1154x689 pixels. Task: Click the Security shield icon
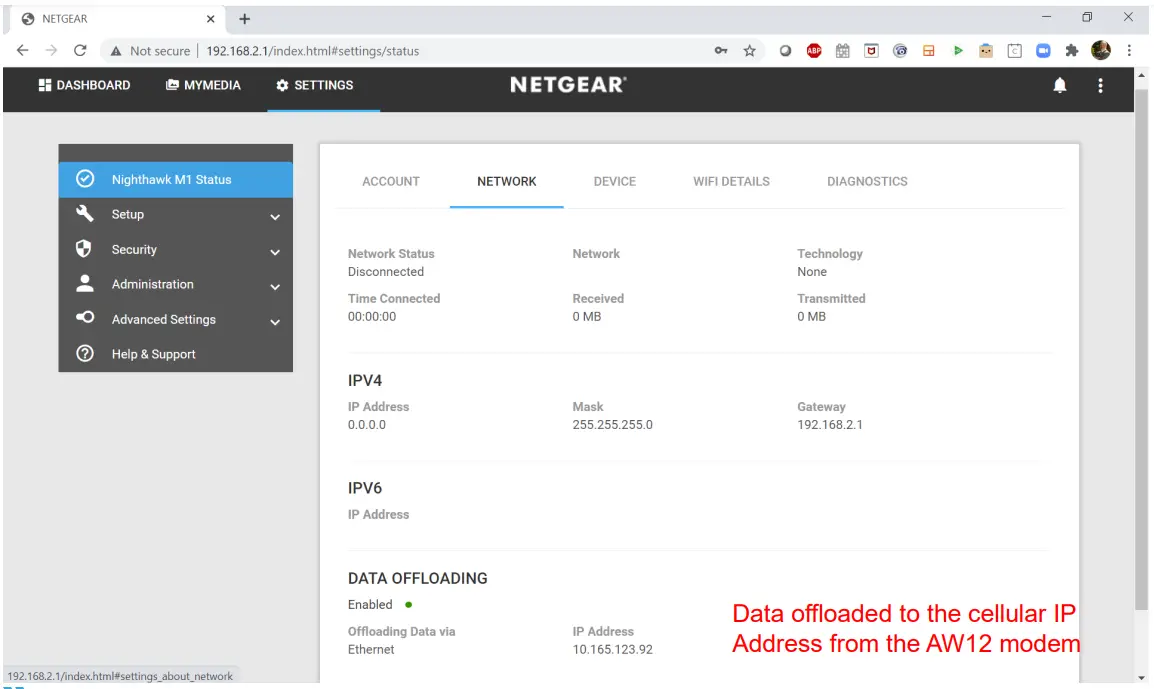pos(86,249)
